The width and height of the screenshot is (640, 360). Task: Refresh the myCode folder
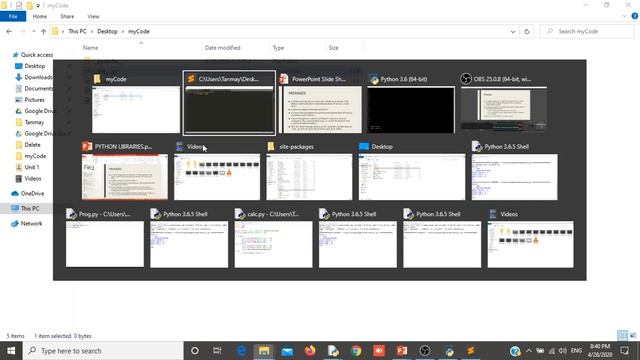(527, 31)
